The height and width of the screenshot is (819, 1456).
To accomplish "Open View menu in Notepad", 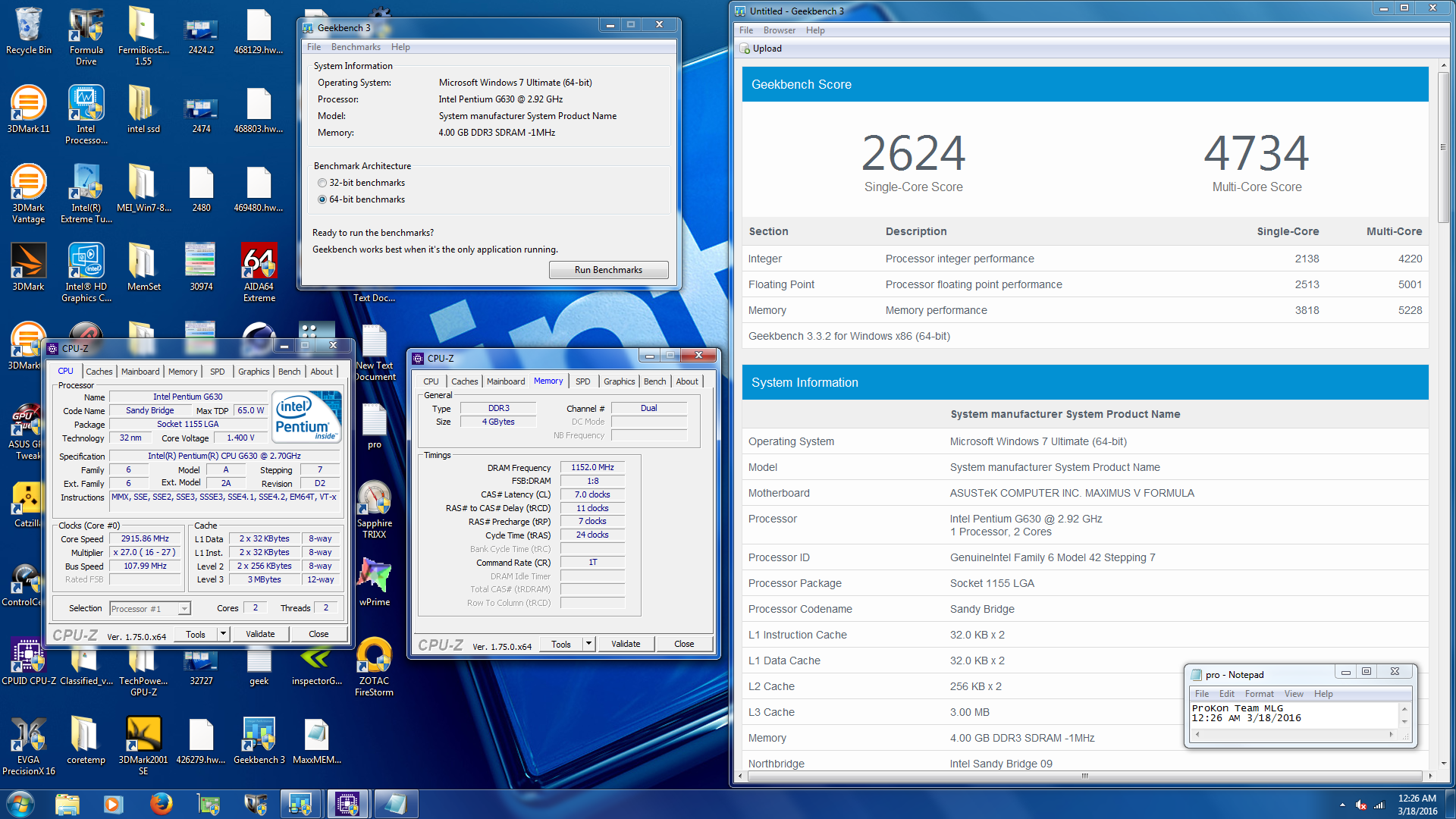I will (1294, 694).
